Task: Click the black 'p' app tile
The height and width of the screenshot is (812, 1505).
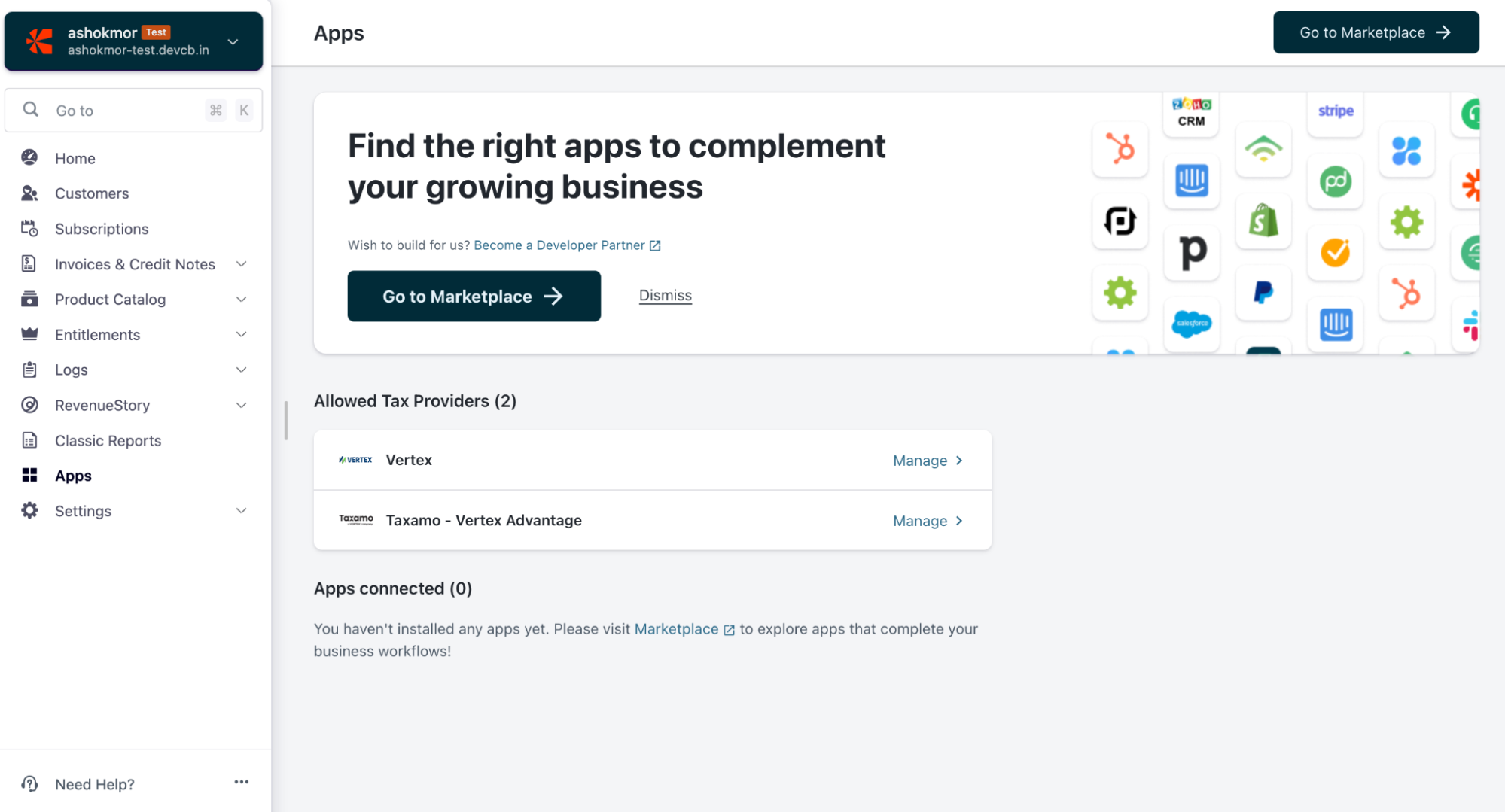Action: tap(1191, 253)
